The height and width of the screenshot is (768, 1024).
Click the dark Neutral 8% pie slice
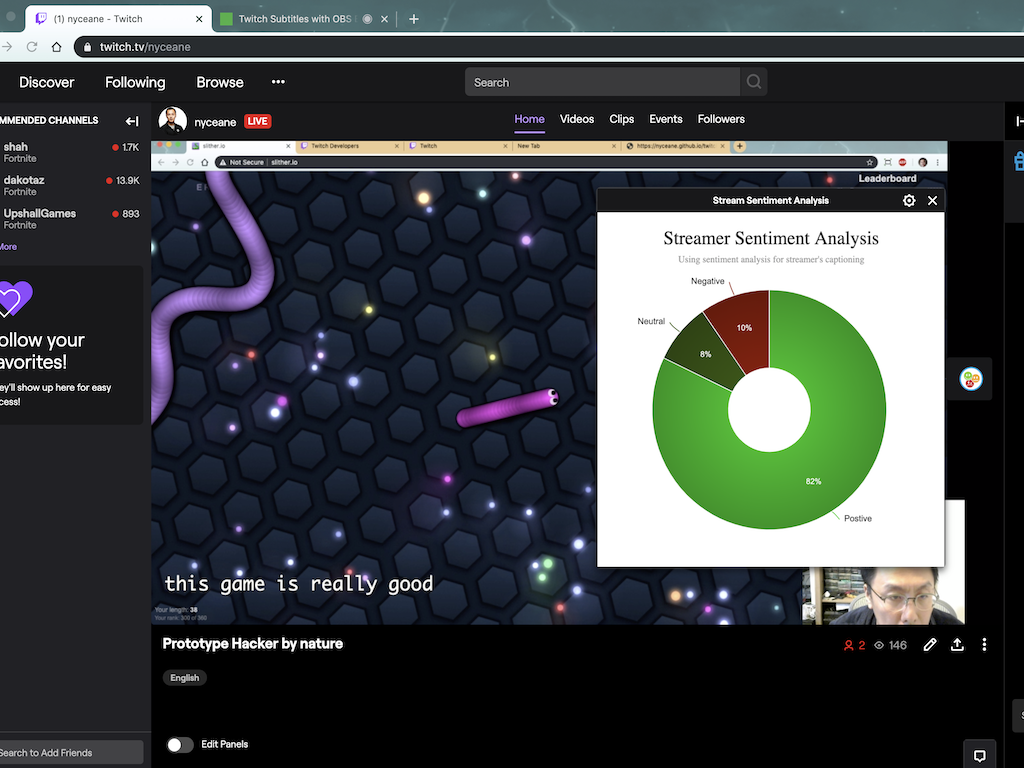705,354
